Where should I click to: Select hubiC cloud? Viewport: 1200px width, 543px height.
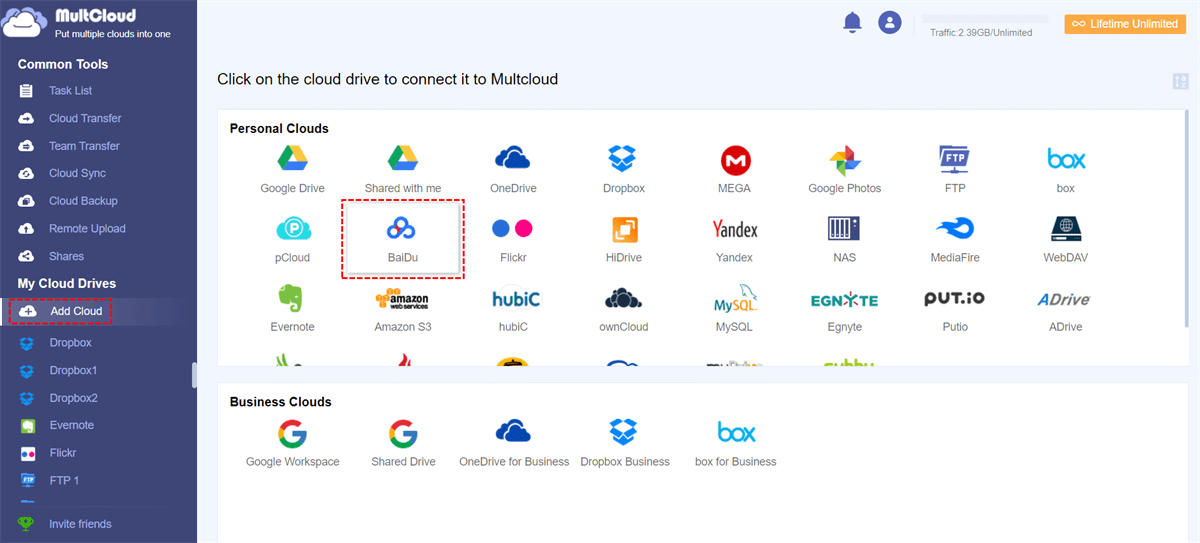(516, 308)
